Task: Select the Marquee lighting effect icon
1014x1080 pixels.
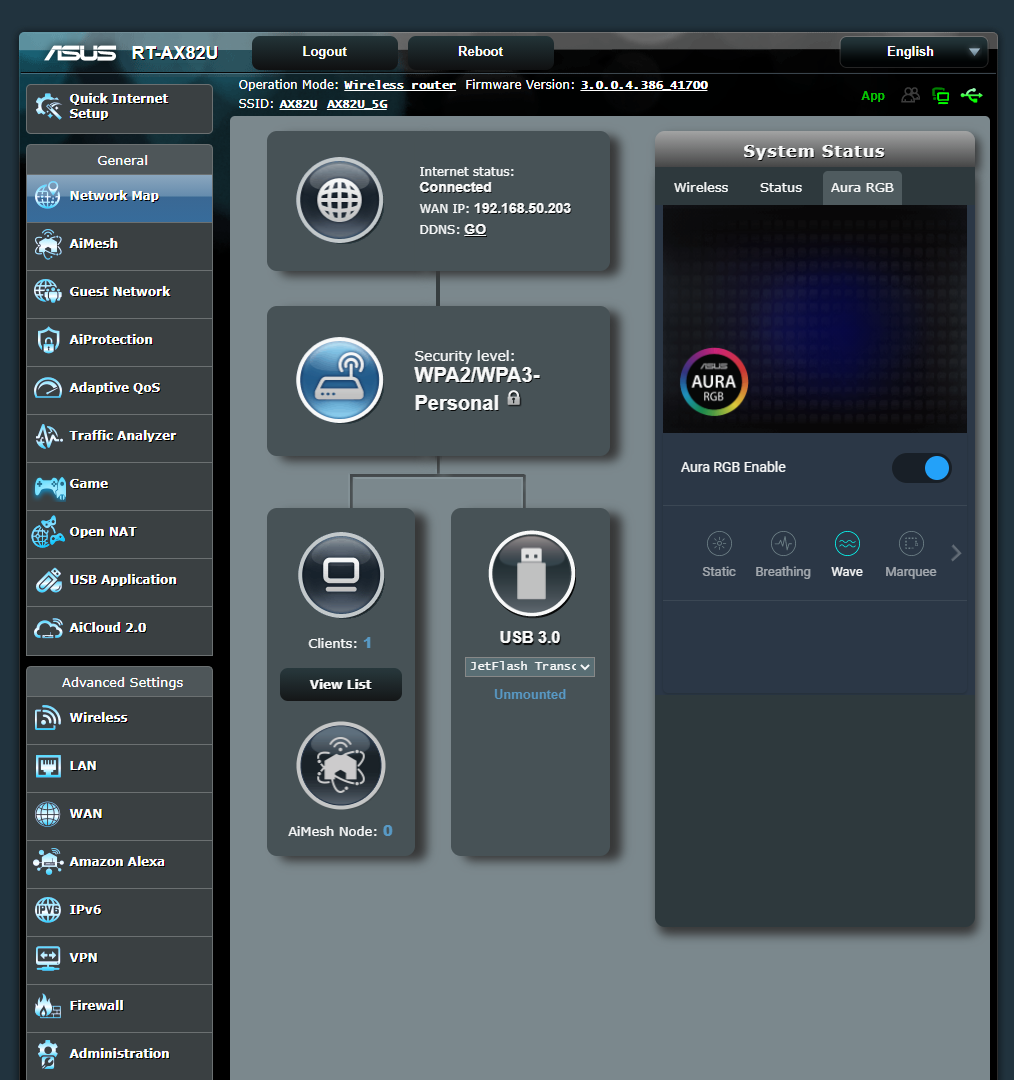Action: coord(911,543)
